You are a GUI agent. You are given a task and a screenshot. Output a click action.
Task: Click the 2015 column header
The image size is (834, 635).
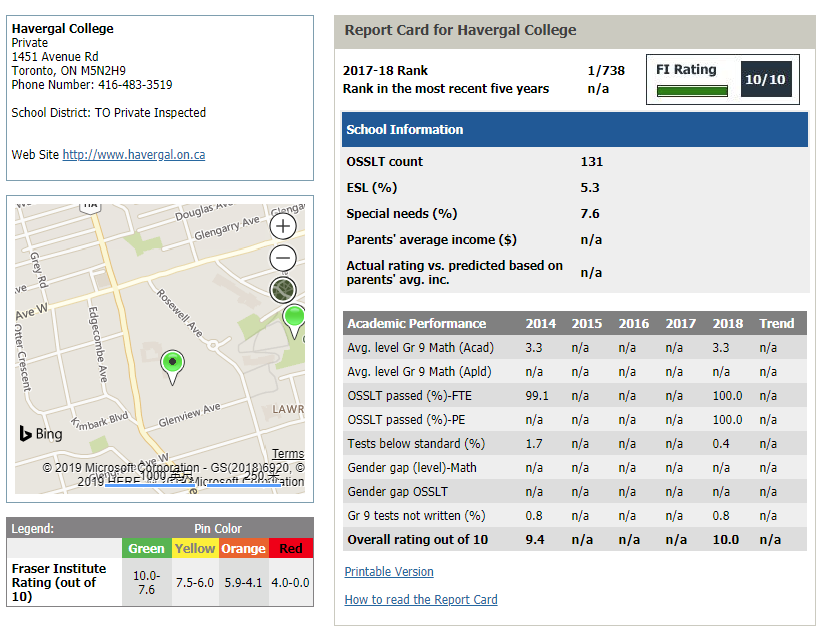(x=587, y=323)
